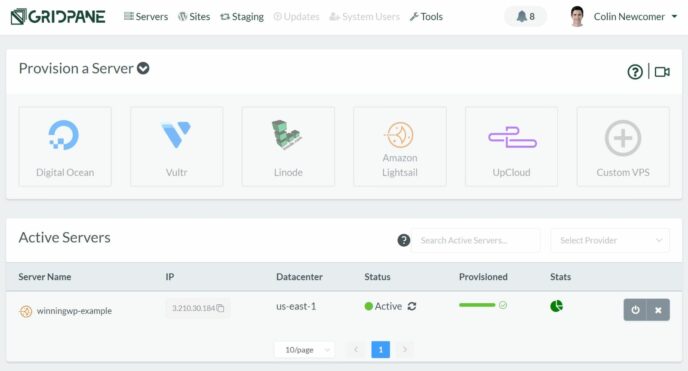Click Colin Newcomer profile avatar
The height and width of the screenshot is (371, 688).
tap(577, 17)
